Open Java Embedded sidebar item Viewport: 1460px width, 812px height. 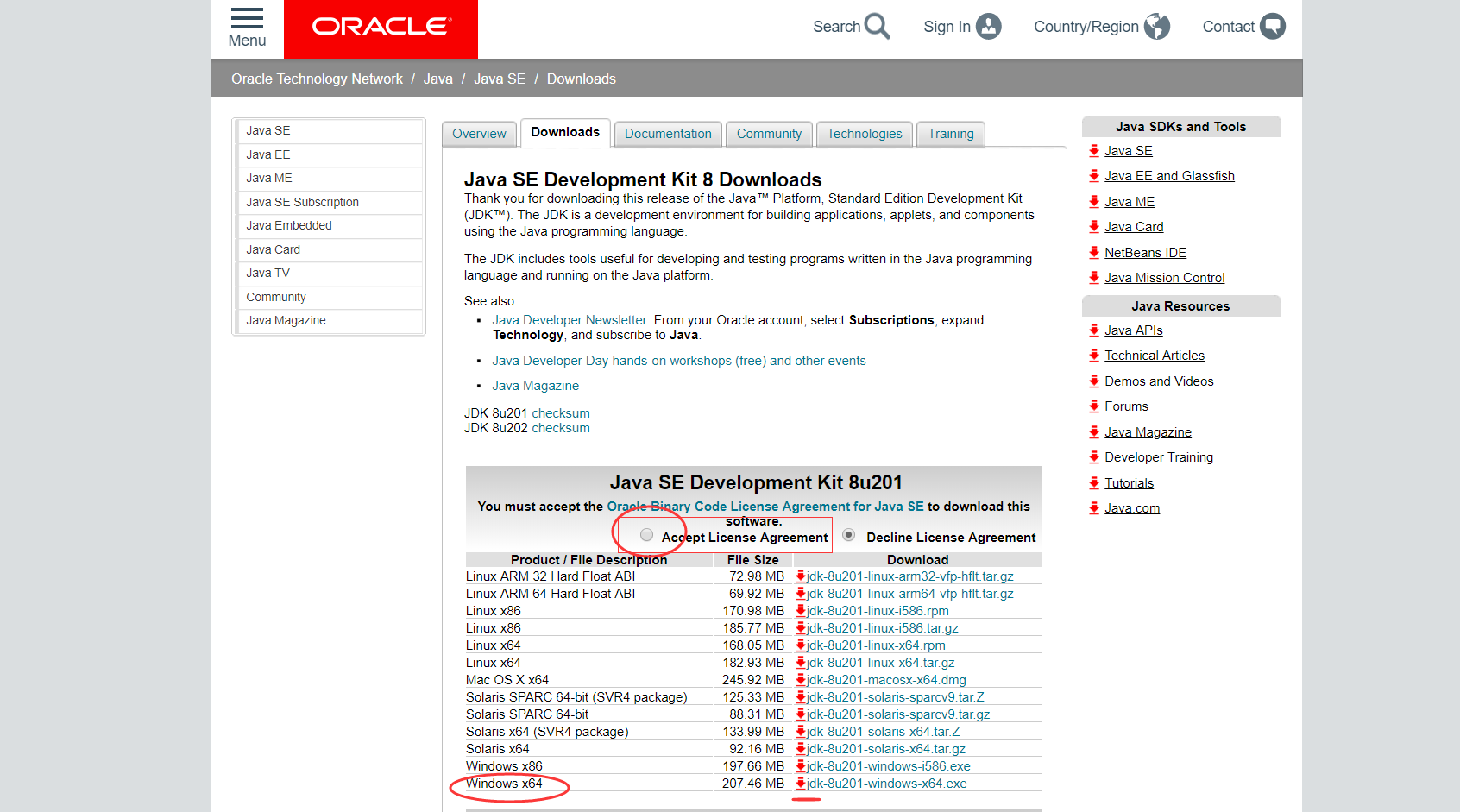330,226
